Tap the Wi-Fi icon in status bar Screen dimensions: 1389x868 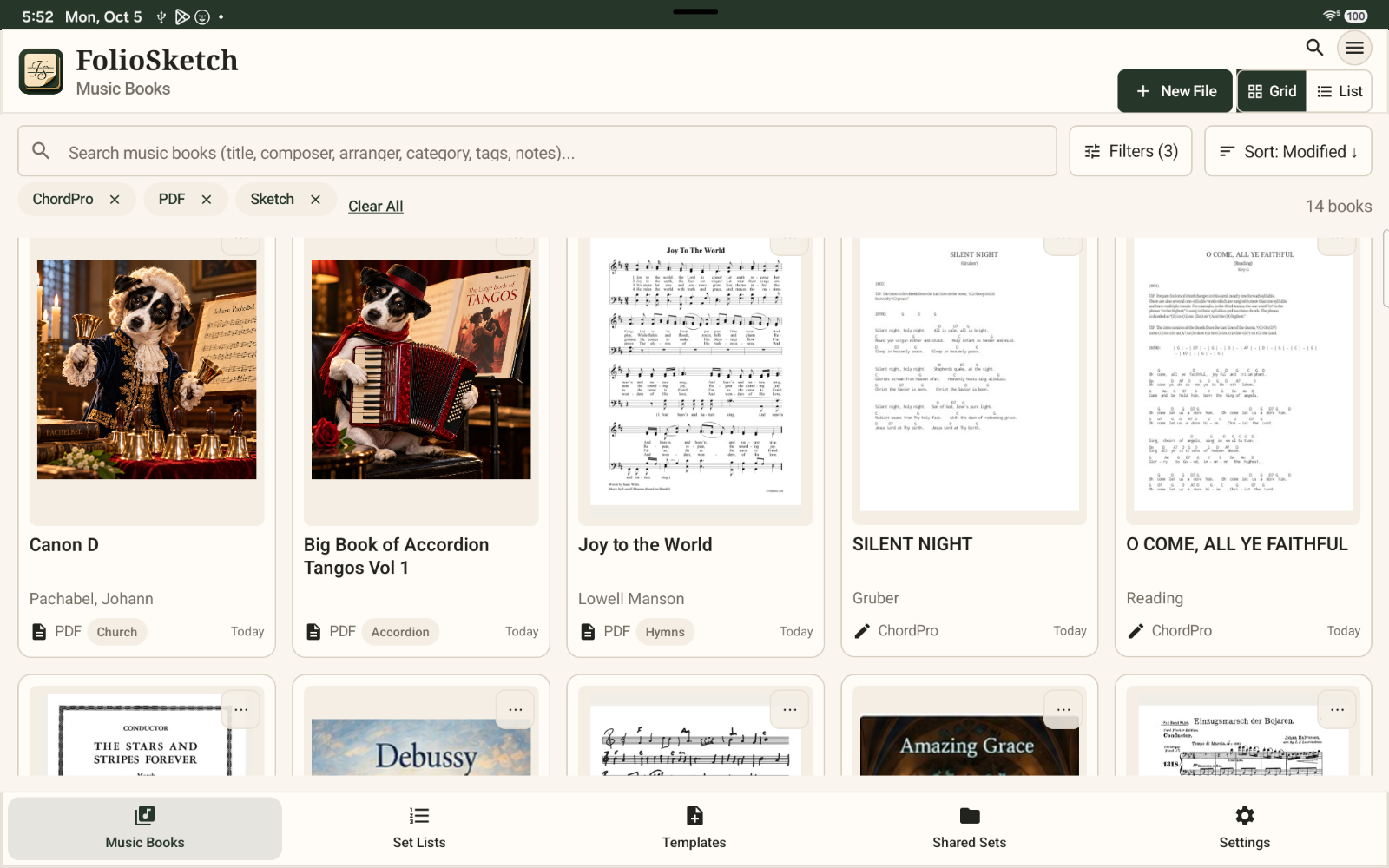pyautogui.click(x=1331, y=16)
